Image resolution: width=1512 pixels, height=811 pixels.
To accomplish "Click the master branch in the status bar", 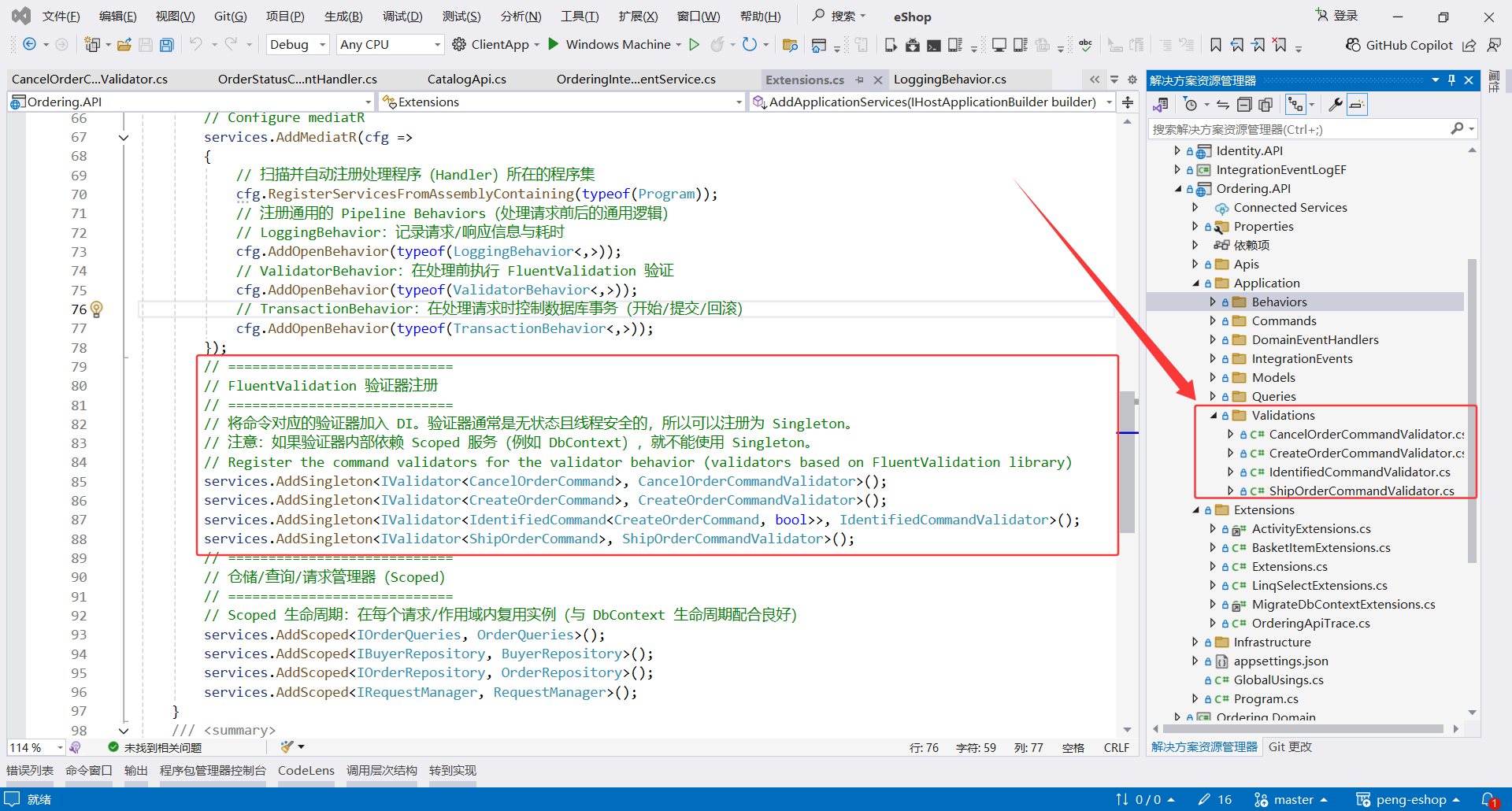I will coord(1291,800).
